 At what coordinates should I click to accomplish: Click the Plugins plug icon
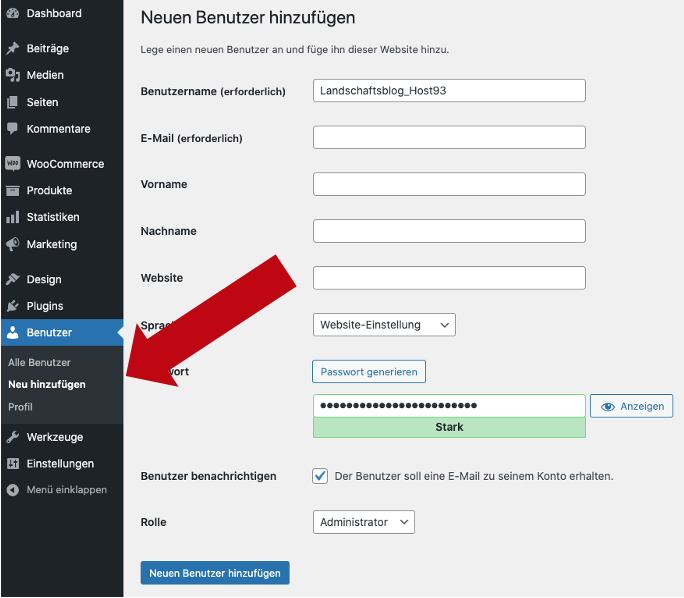coord(13,306)
